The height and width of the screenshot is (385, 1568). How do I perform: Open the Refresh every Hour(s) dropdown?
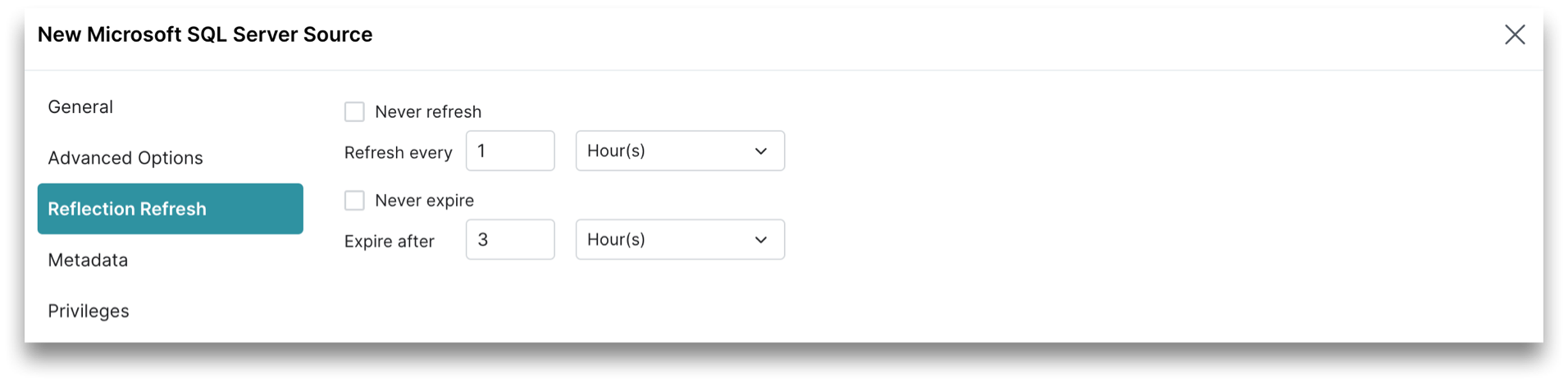click(x=679, y=152)
